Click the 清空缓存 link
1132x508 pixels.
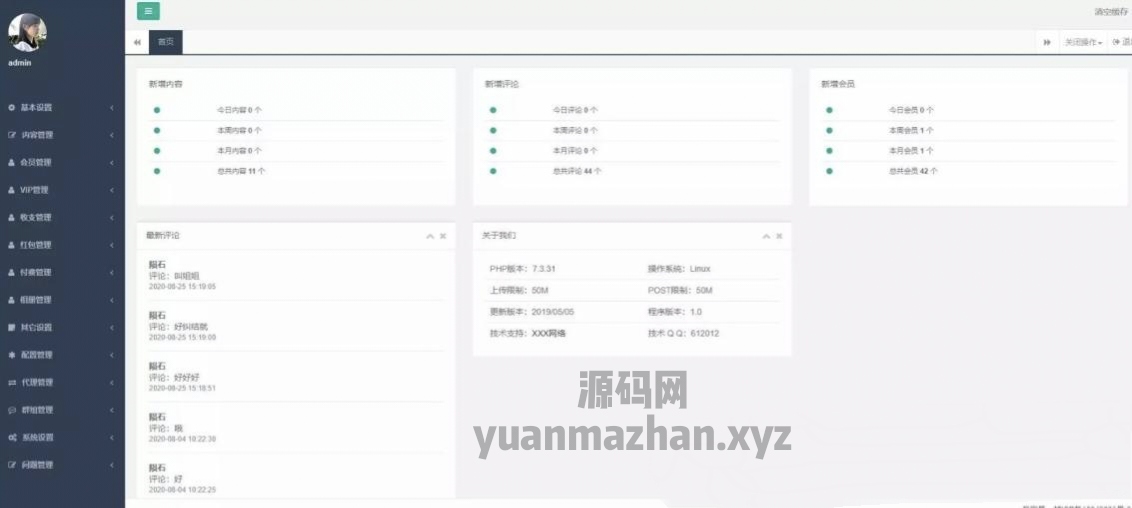(1110, 12)
